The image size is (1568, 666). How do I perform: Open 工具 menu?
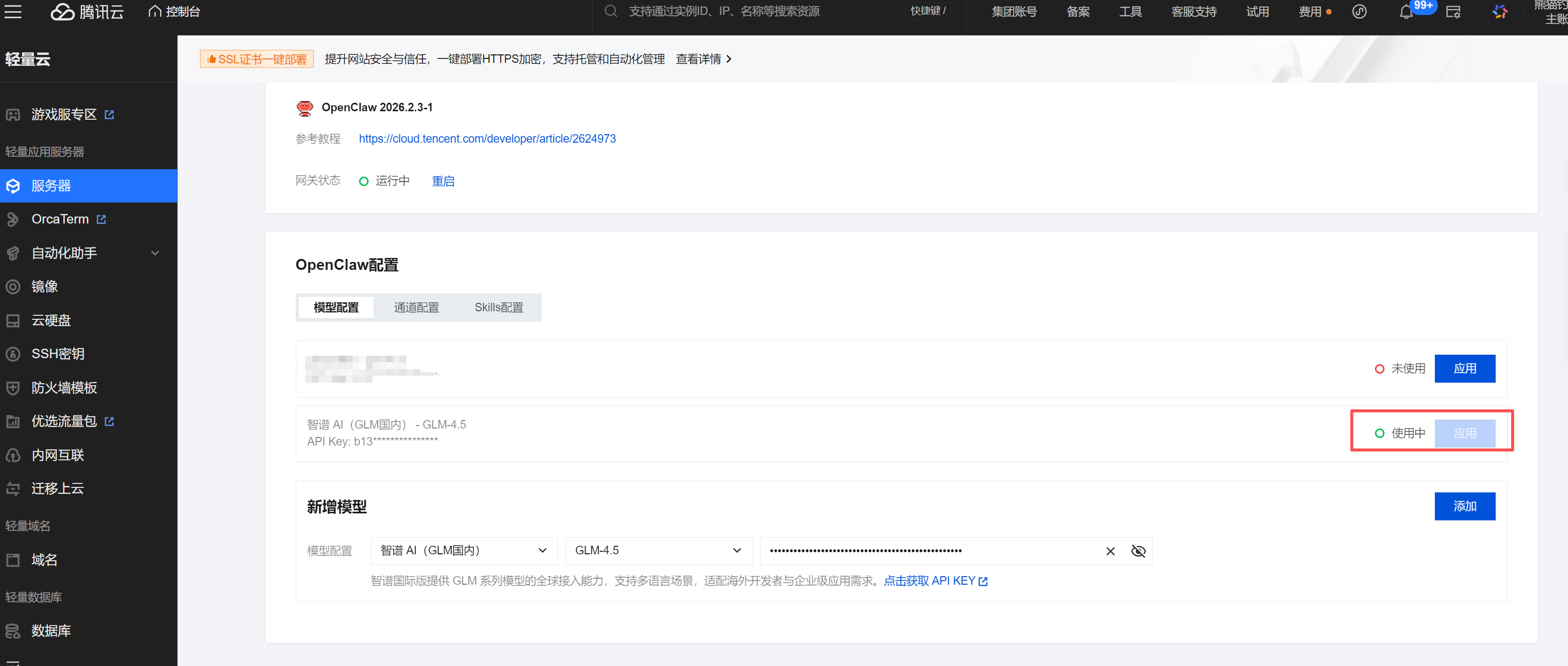[x=1130, y=11]
